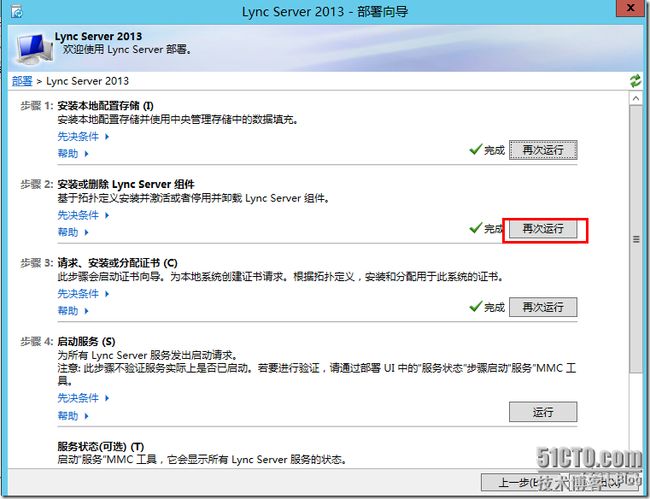Click 服务状态(可选) (T) heading
650x499 pixels.
point(101,447)
